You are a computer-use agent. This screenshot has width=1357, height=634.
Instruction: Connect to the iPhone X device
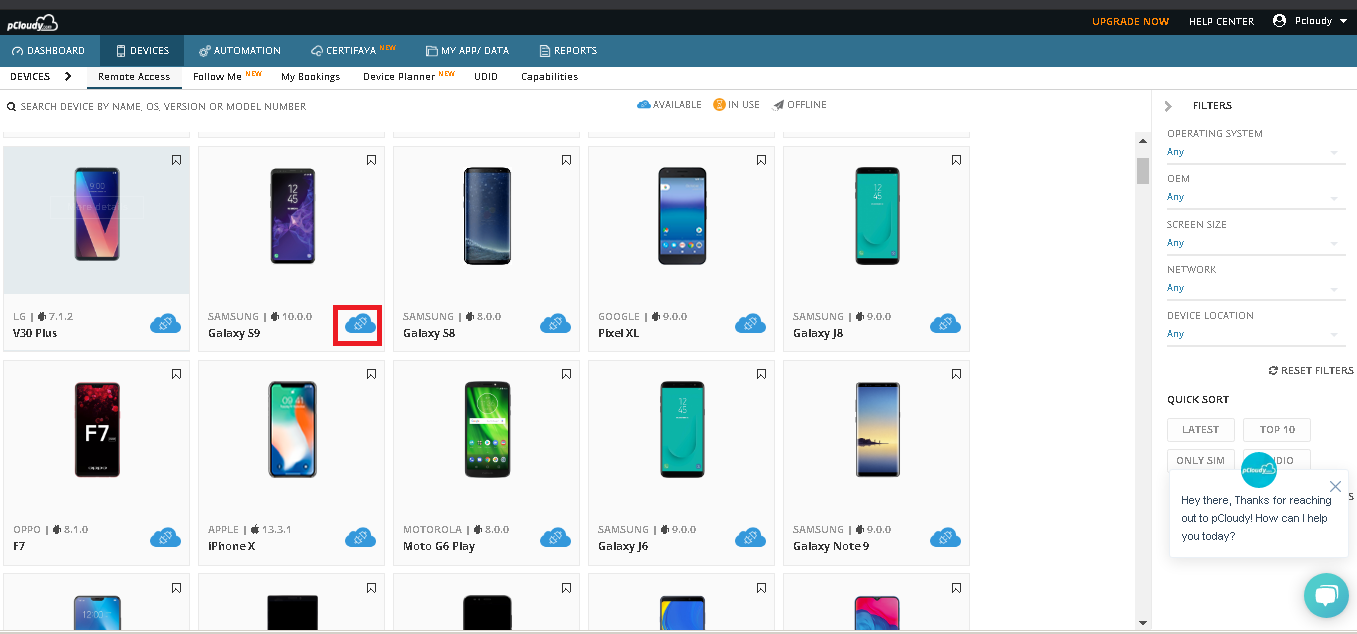[x=360, y=537]
